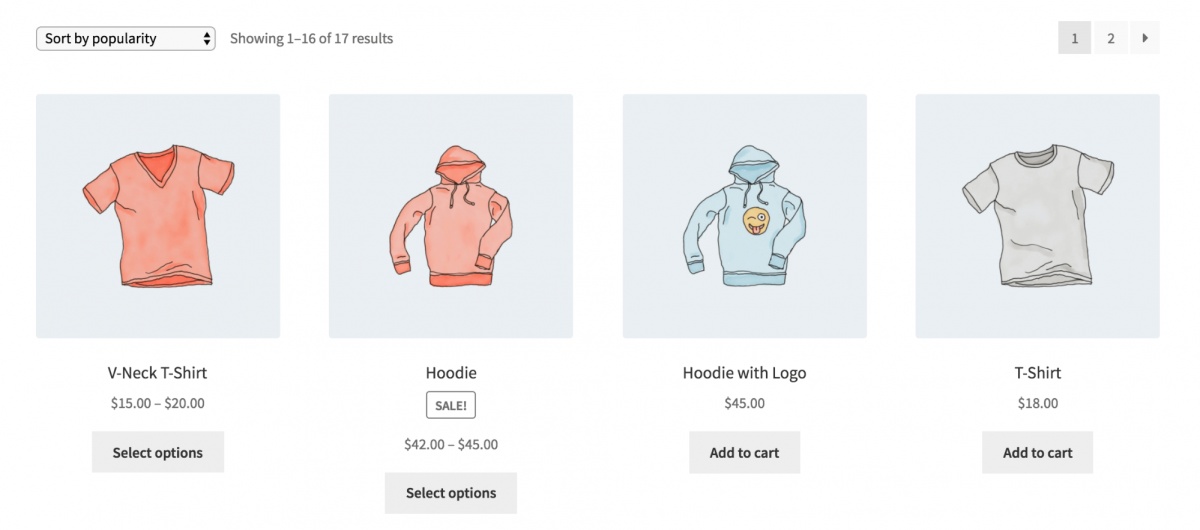View the Hoodie with Logo image

pos(744,216)
